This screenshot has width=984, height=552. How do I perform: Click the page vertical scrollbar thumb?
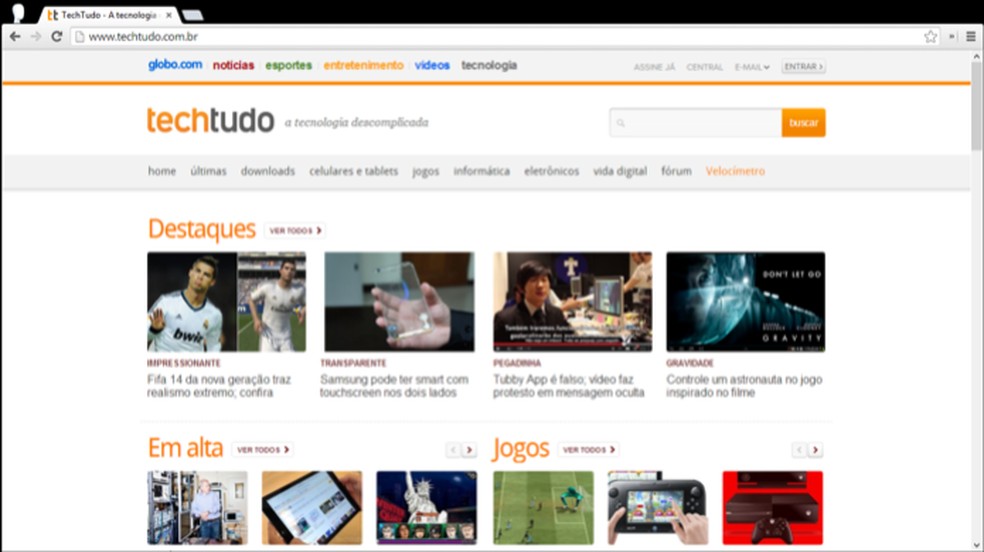[976, 105]
